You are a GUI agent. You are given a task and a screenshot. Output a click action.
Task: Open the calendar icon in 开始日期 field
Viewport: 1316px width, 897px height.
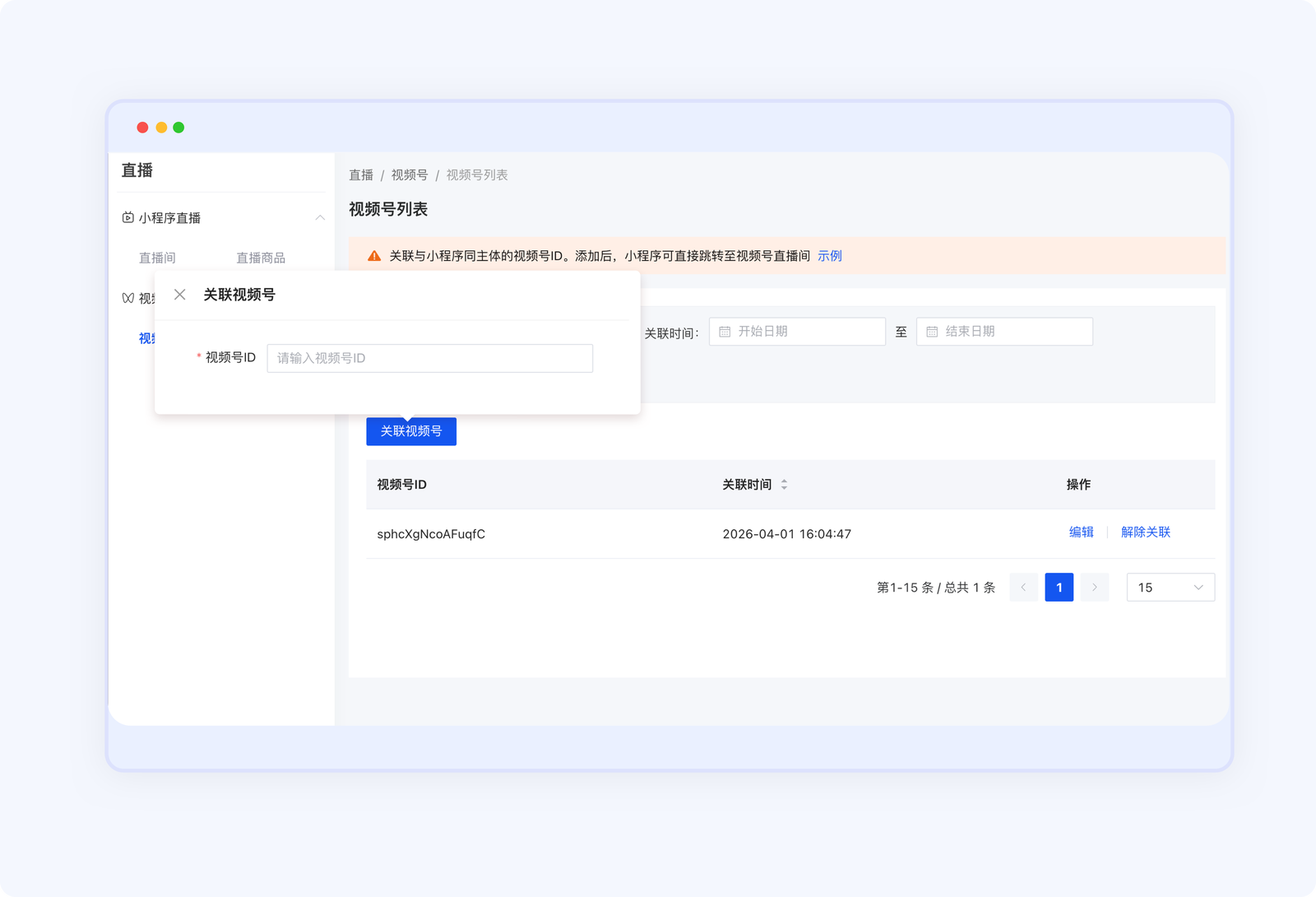725,331
